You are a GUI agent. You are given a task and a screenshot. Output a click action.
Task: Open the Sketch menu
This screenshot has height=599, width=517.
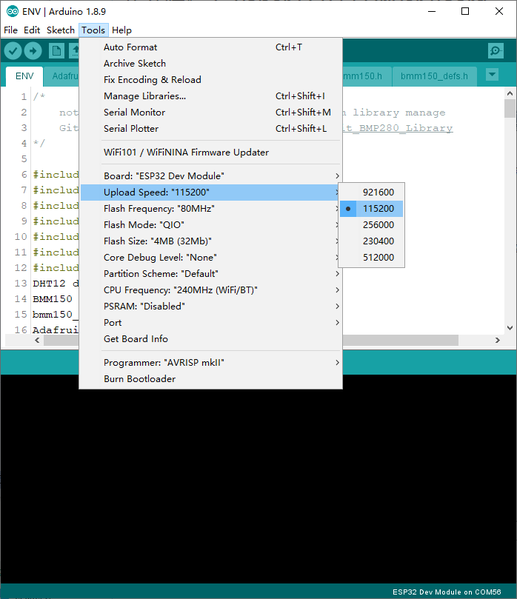coord(60,30)
